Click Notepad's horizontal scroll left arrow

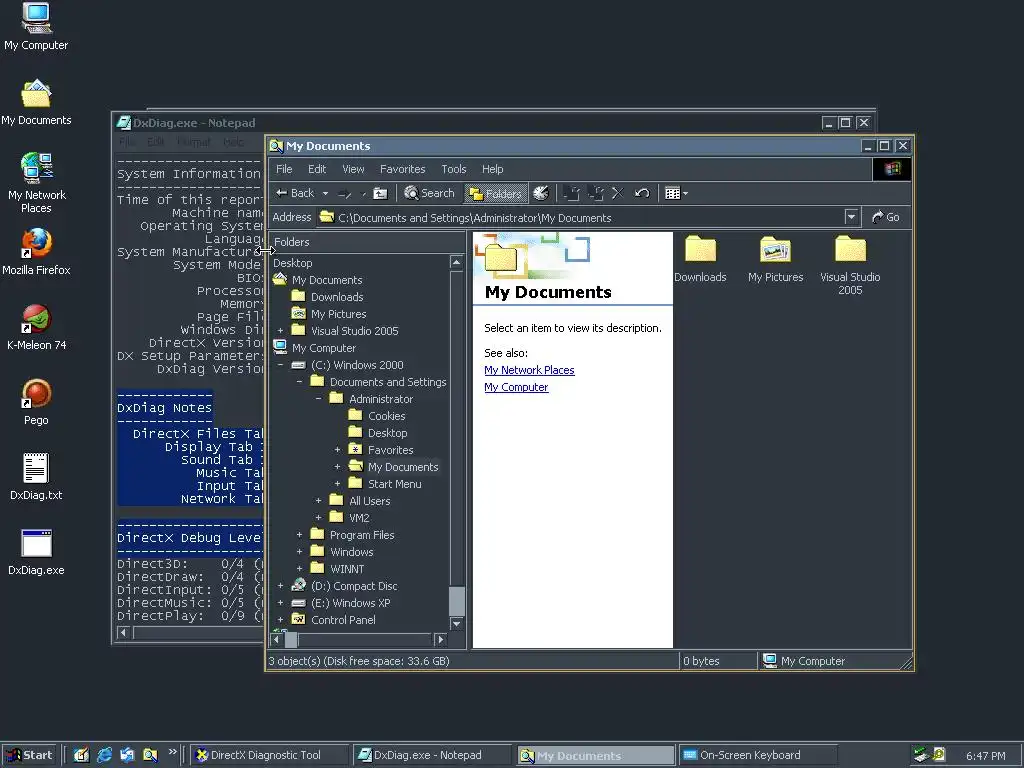pos(122,632)
